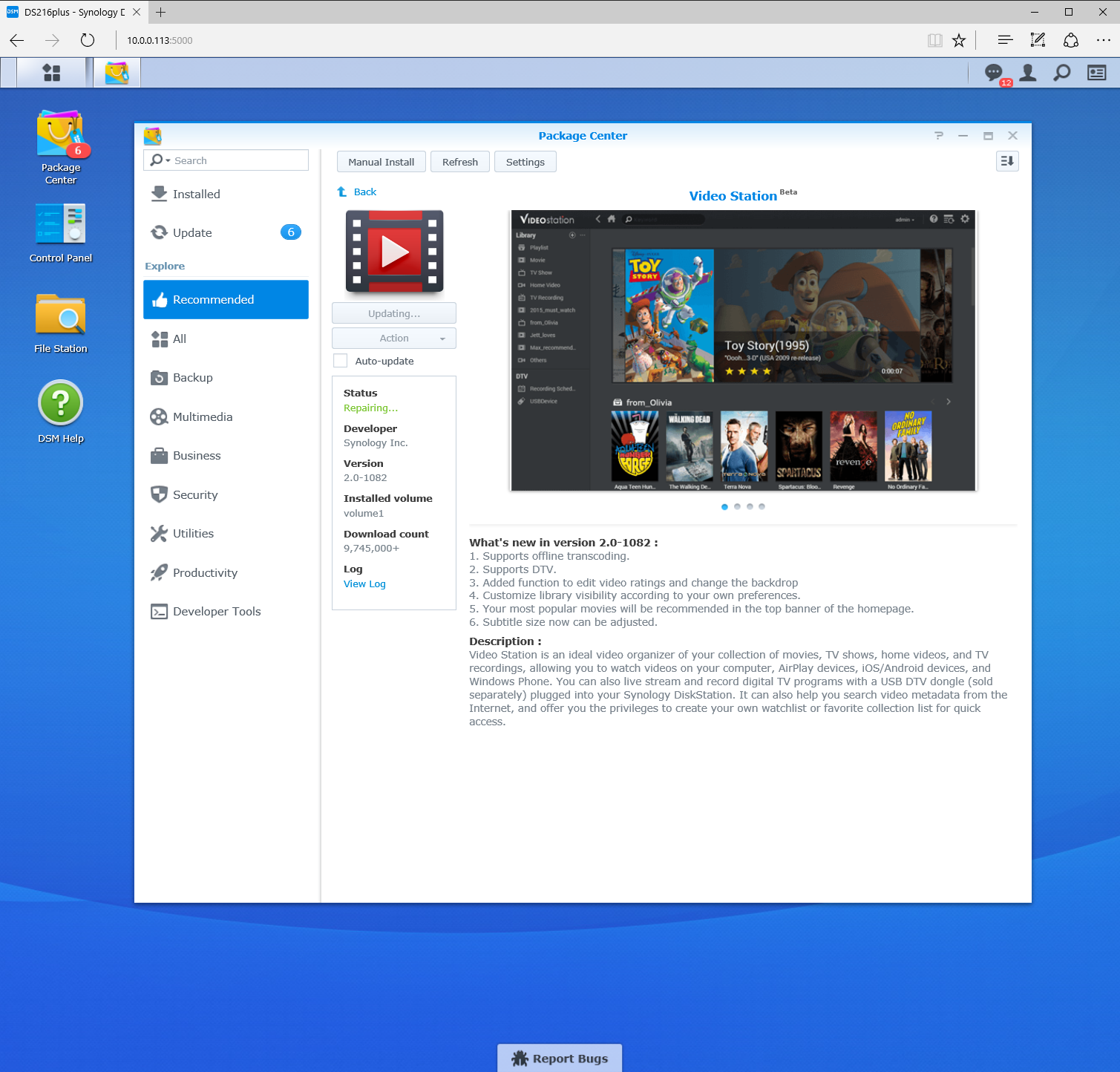Expand the search filter dropdown arrow

[x=168, y=161]
